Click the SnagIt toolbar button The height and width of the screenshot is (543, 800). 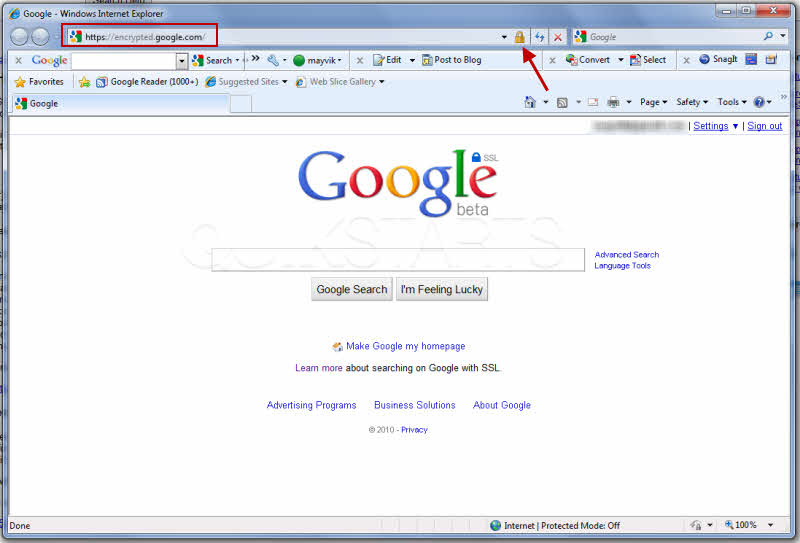point(718,59)
